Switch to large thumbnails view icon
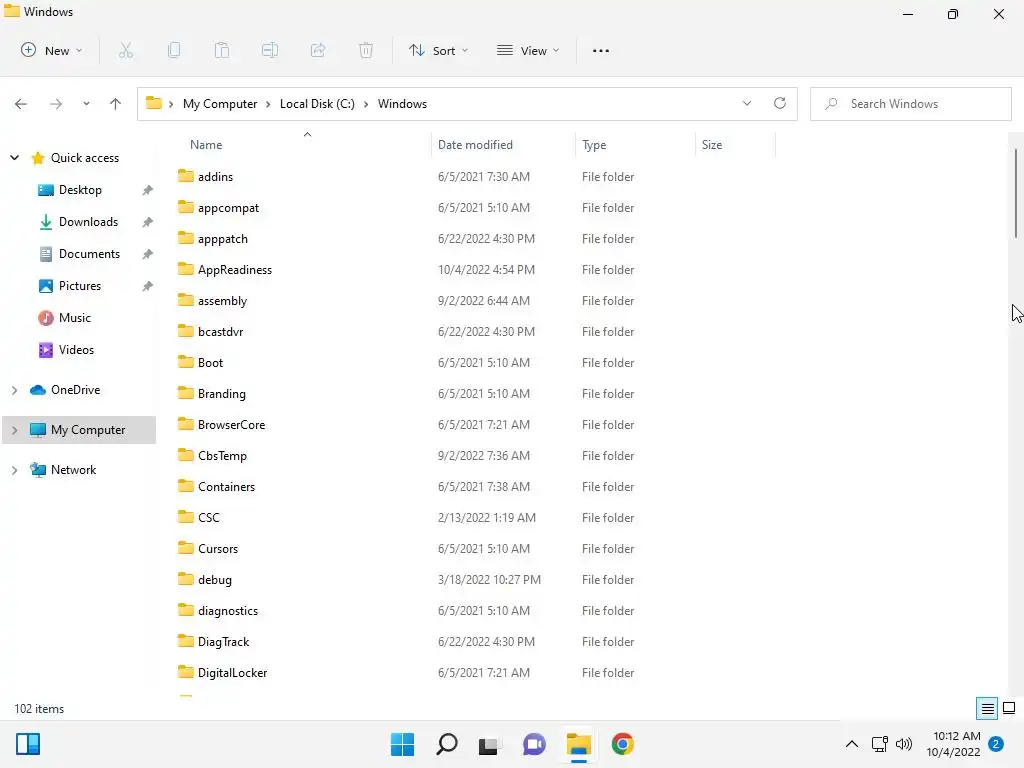Viewport: 1024px width, 768px height. [1009, 709]
